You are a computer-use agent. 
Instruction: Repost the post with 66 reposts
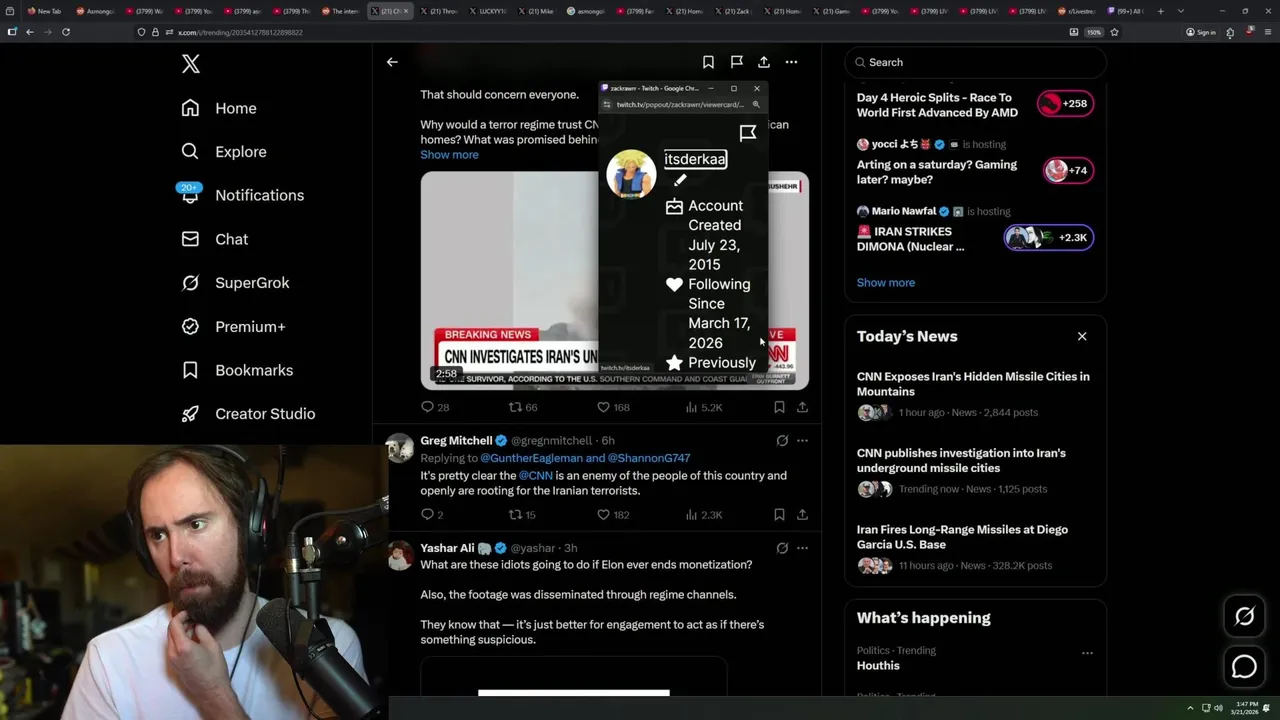(523, 407)
